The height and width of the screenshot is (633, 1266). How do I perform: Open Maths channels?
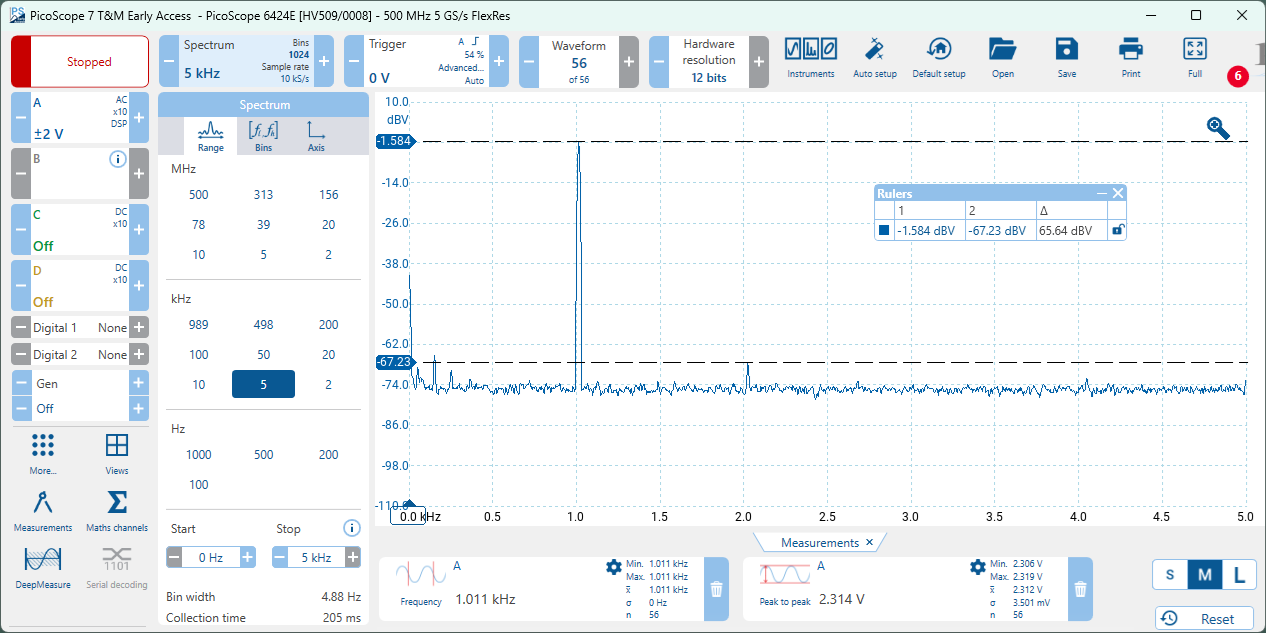117,510
